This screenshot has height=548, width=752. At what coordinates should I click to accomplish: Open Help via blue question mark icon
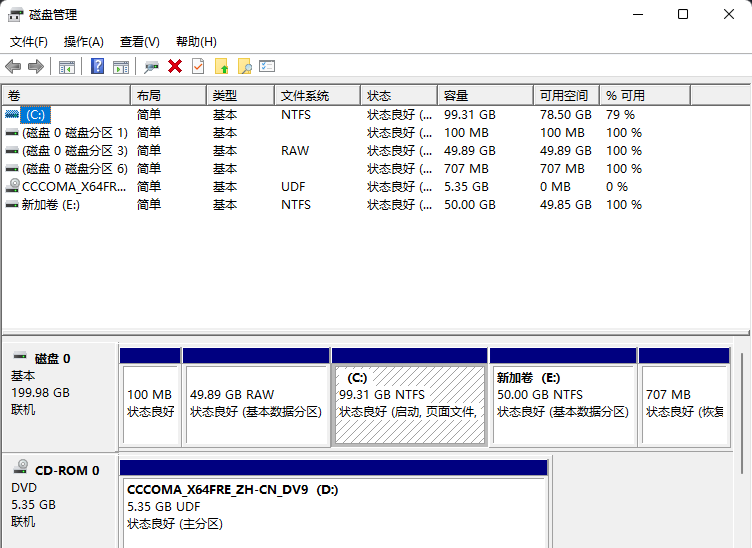(97, 66)
